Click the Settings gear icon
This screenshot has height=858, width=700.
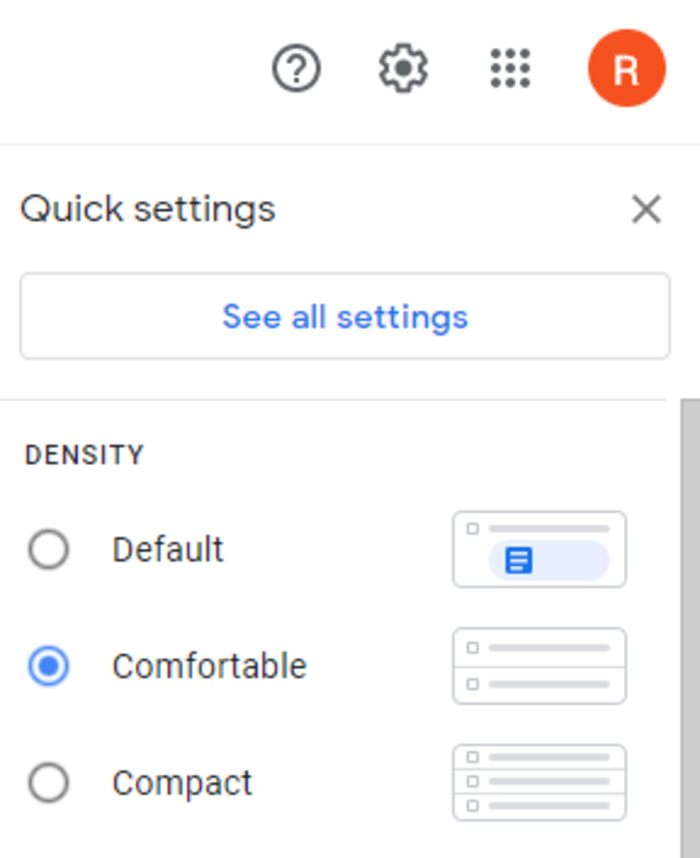pos(403,69)
